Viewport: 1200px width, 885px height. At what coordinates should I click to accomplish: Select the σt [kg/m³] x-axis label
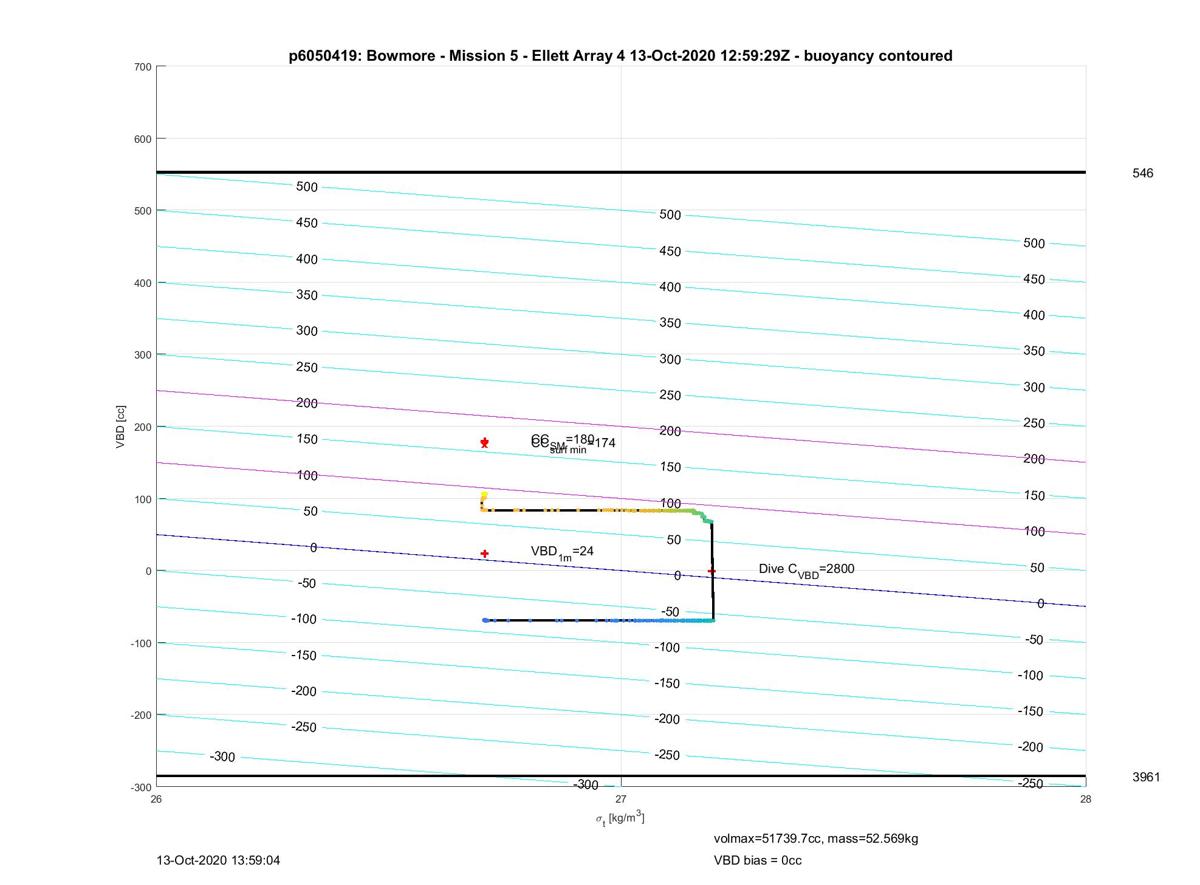pyautogui.click(x=620, y=819)
